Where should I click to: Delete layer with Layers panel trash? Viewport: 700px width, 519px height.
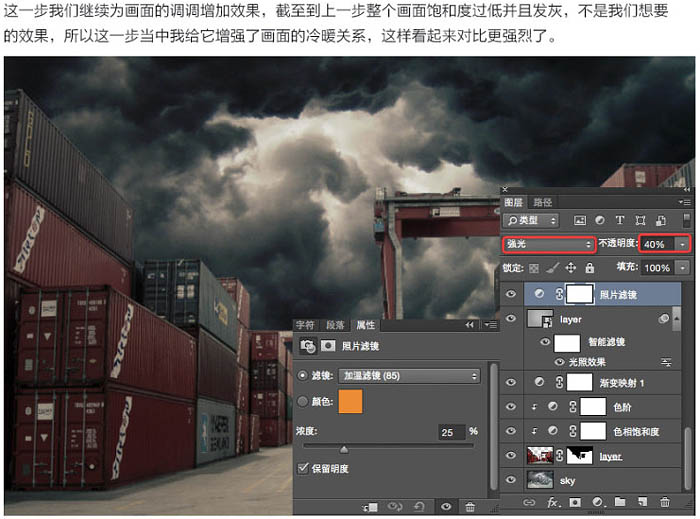pos(665,502)
